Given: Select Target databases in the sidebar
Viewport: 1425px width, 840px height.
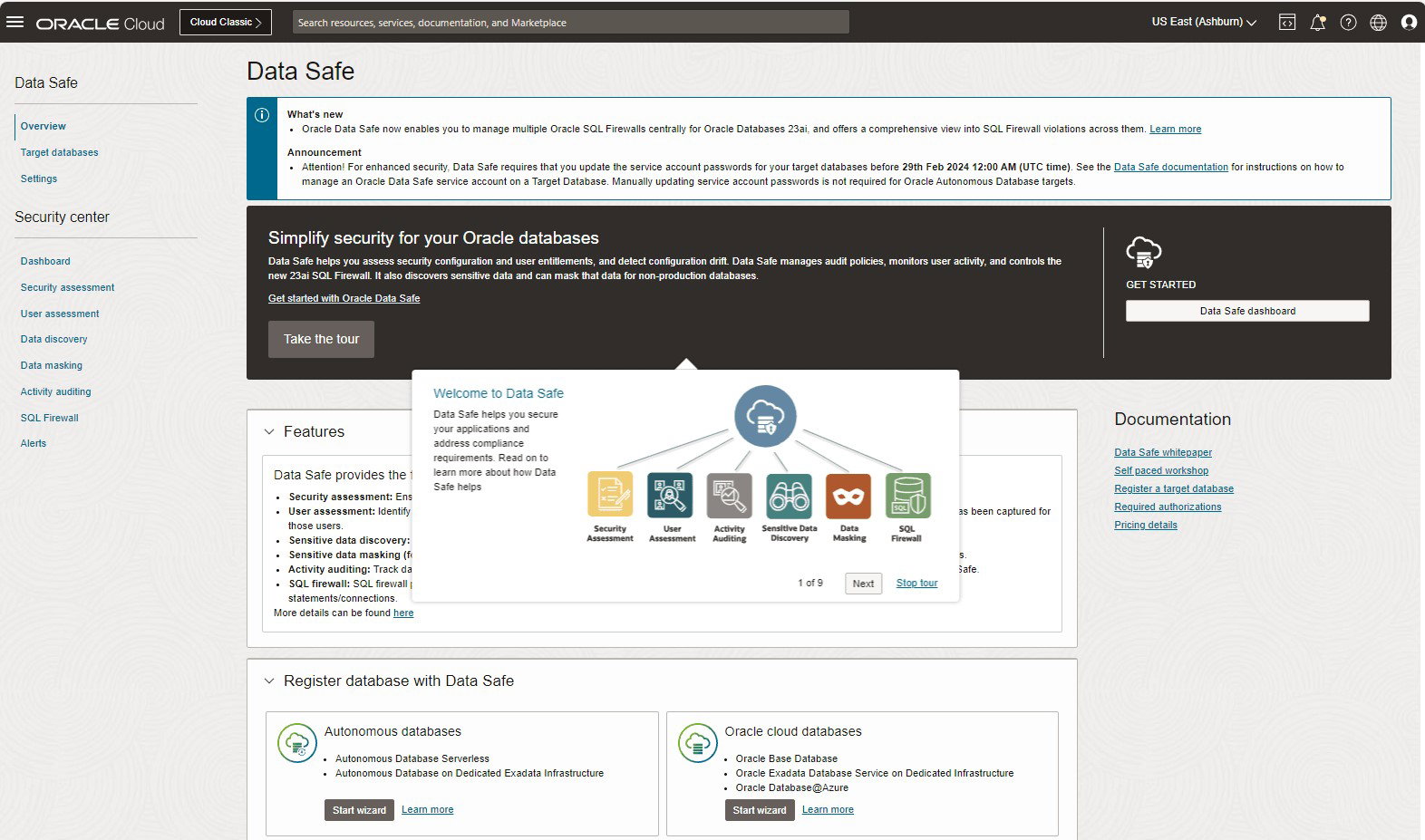Looking at the screenshot, I should [x=60, y=152].
